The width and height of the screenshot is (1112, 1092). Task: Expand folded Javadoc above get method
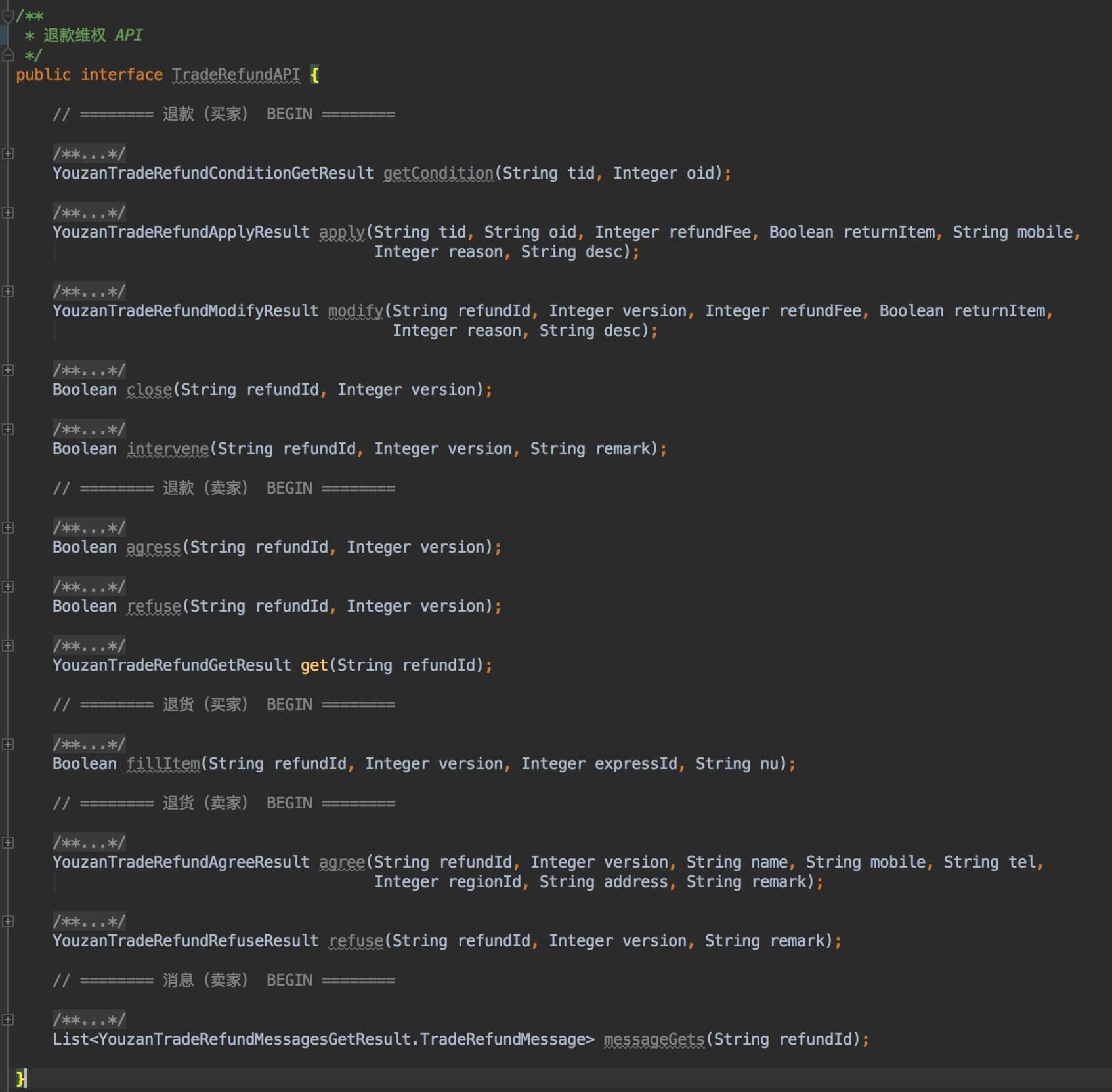pos(8,646)
